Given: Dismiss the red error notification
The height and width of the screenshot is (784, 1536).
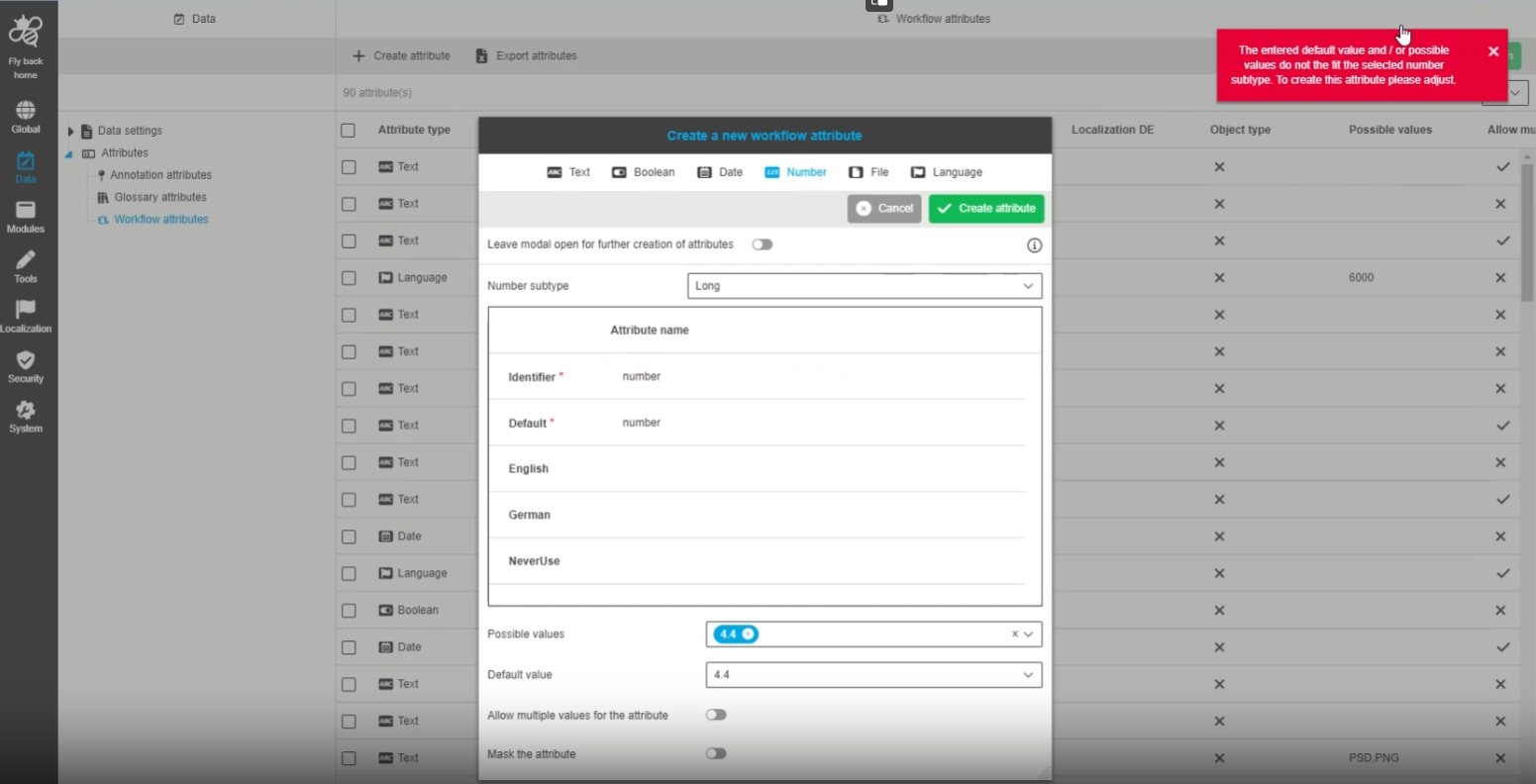Looking at the screenshot, I should coord(1493,51).
